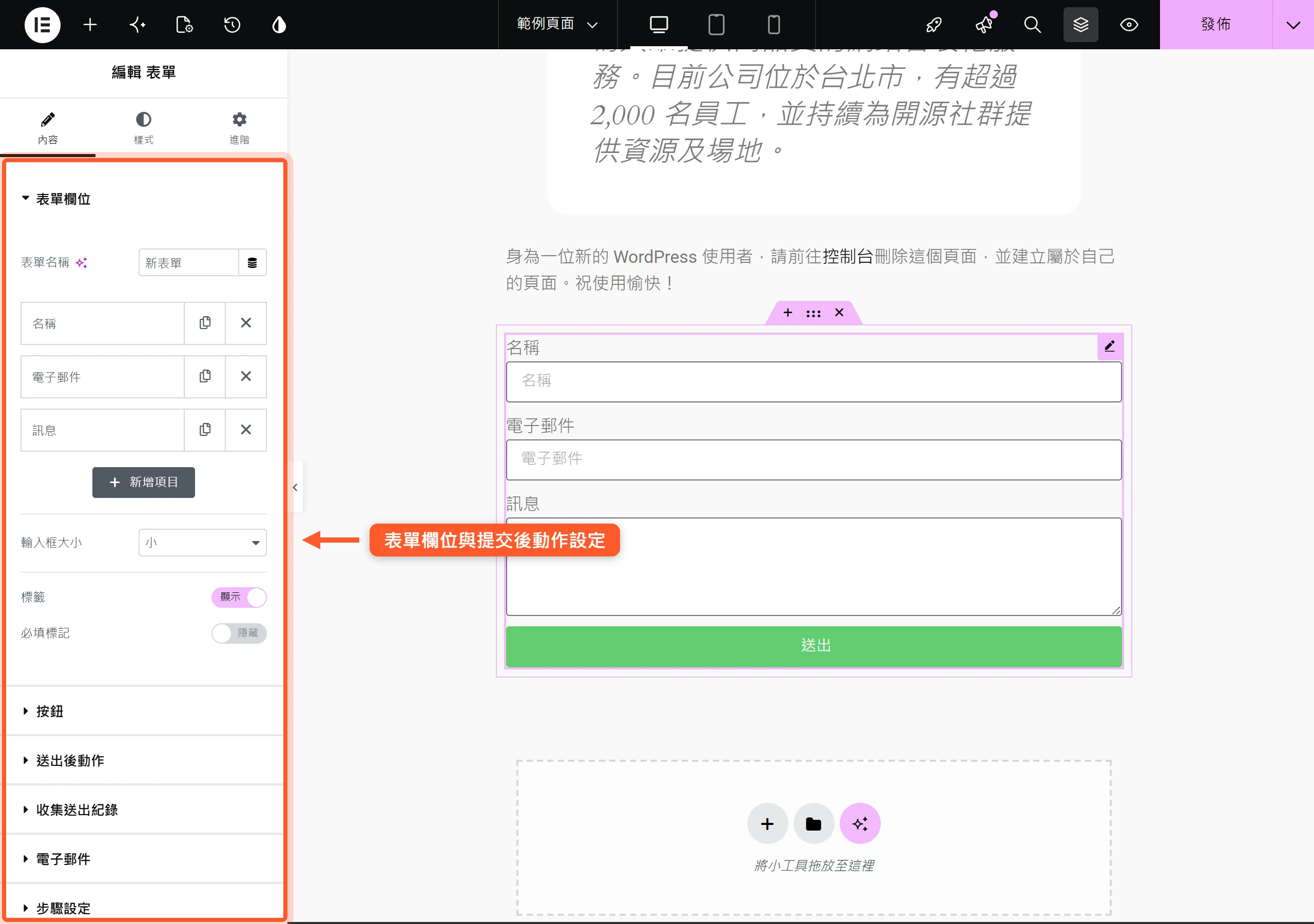Click the container add plus handle
The height and width of the screenshot is (924, 1314).
pos(787,313)
